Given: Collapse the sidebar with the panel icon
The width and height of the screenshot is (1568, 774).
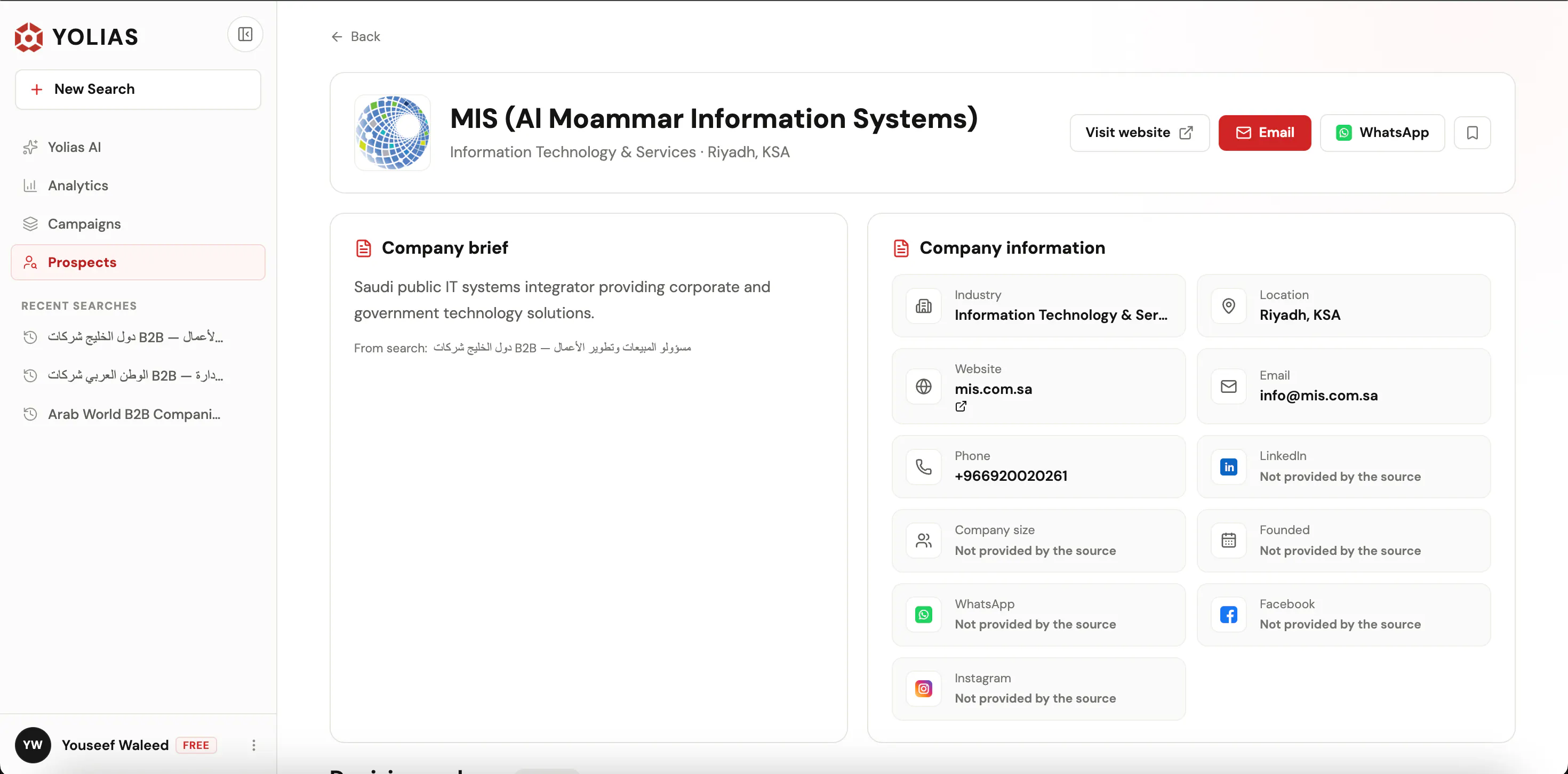Looking at the screenshot, I should (245, 34).
